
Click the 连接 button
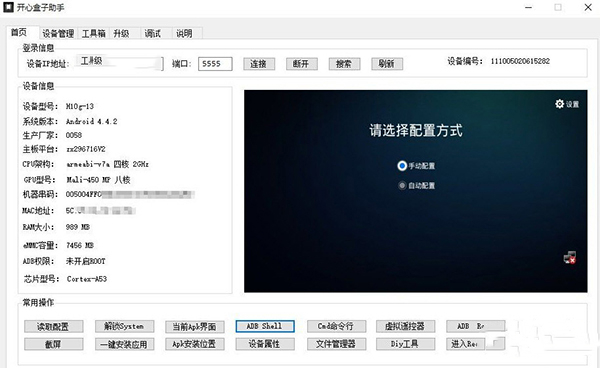[259, 64]
